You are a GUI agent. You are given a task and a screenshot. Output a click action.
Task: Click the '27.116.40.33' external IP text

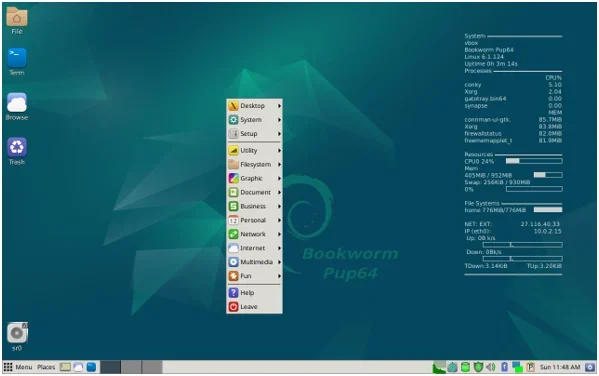click(540, 224)
